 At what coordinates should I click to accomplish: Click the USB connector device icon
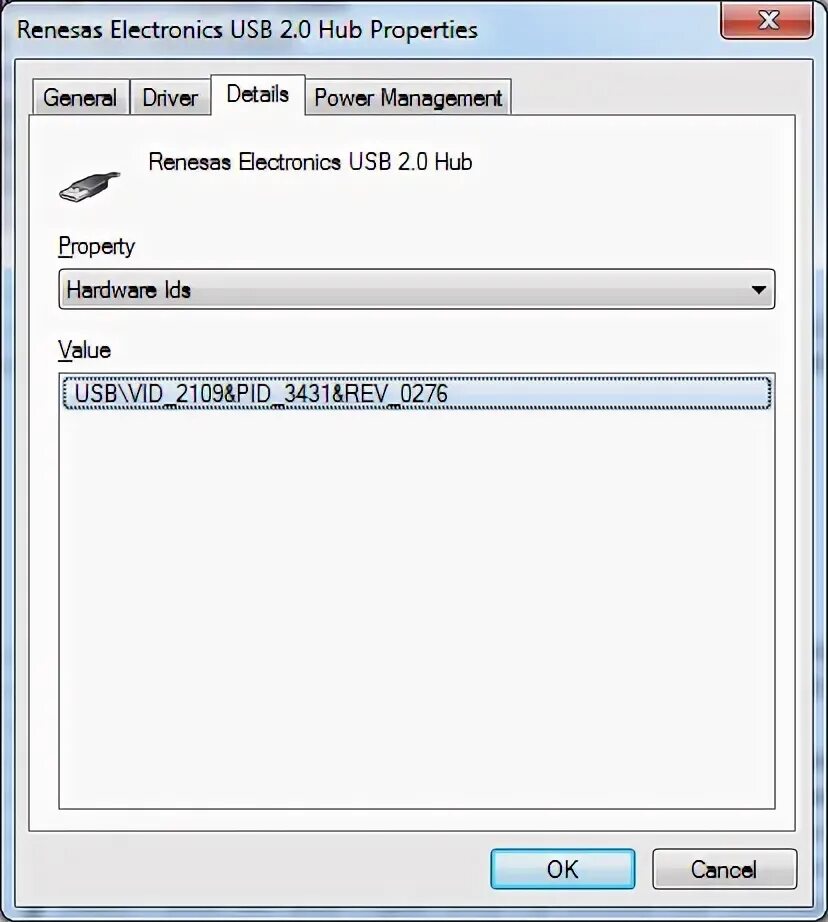click(89, 186)
